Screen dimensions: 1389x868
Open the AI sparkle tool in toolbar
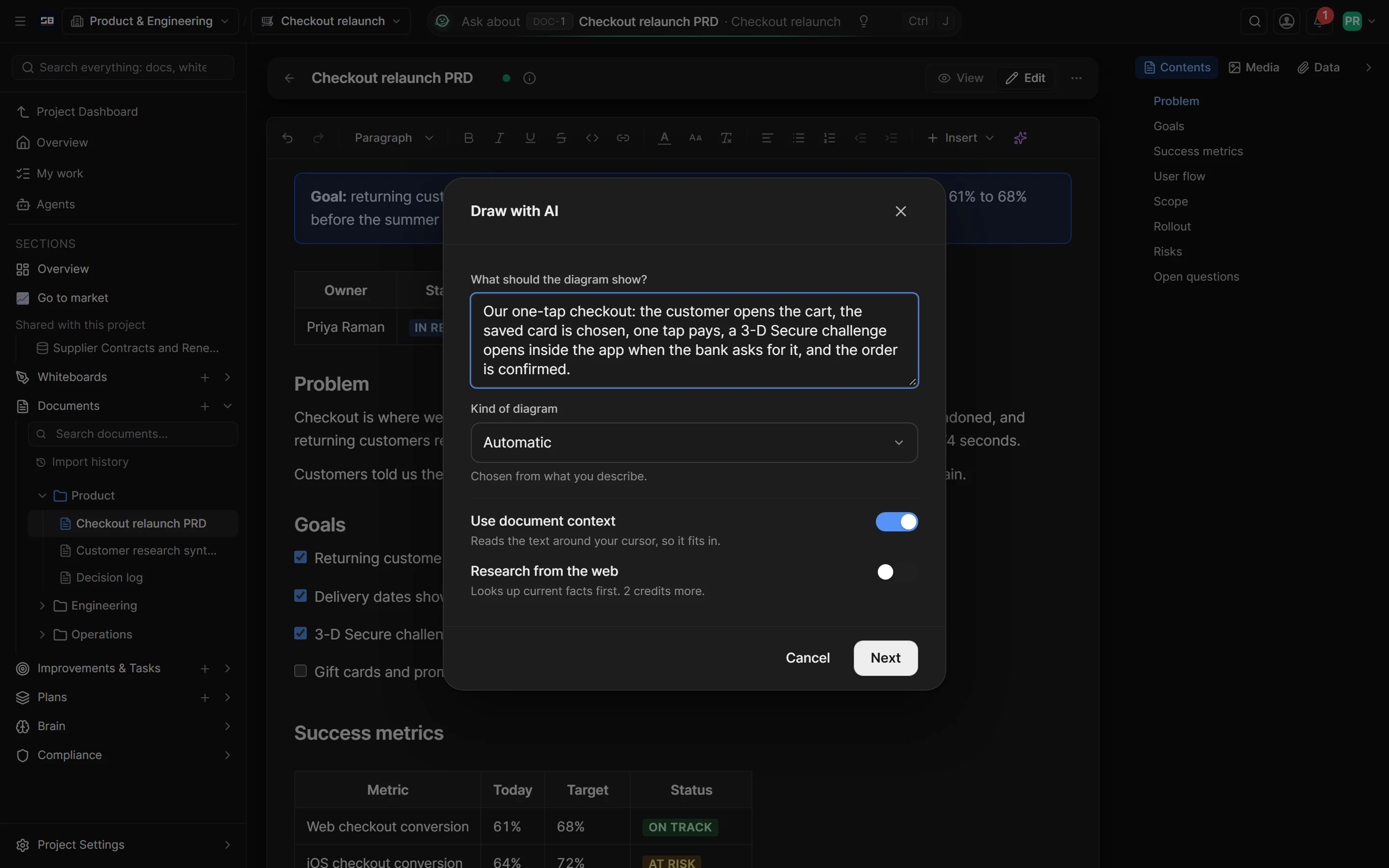click(x=1021, y=138)
